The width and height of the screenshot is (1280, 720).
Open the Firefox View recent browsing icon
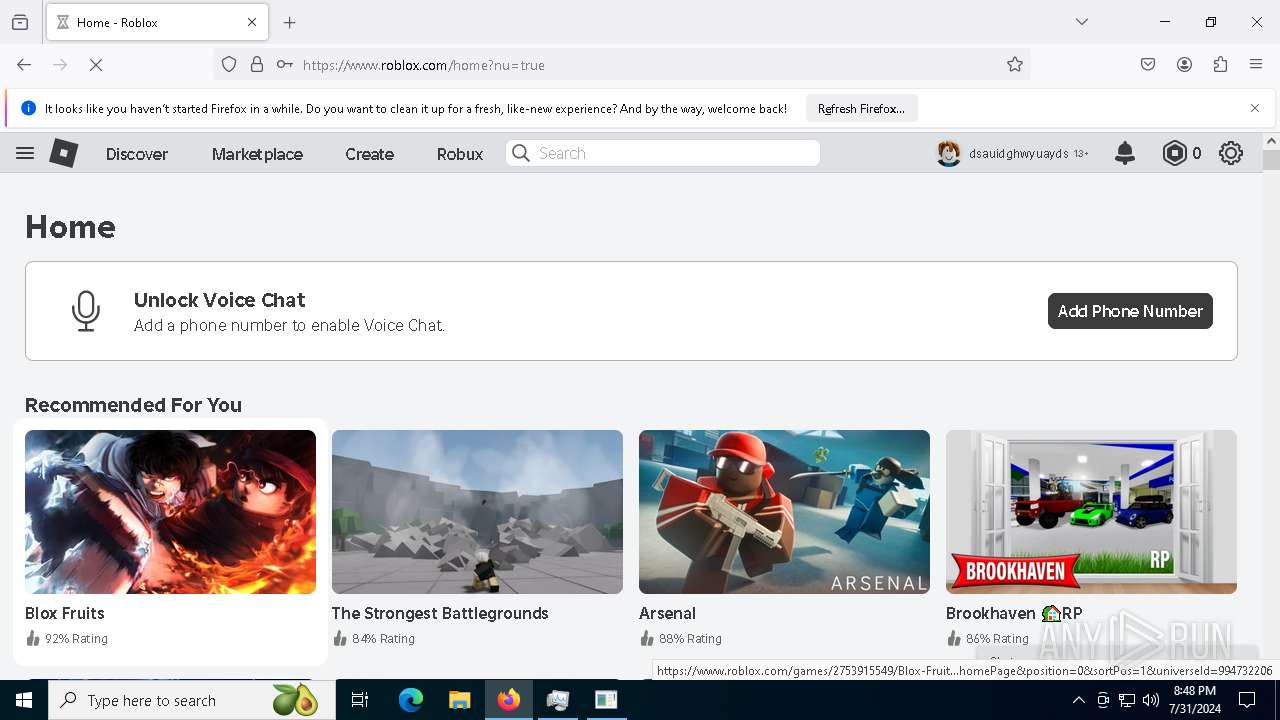(x=20, y=22)
